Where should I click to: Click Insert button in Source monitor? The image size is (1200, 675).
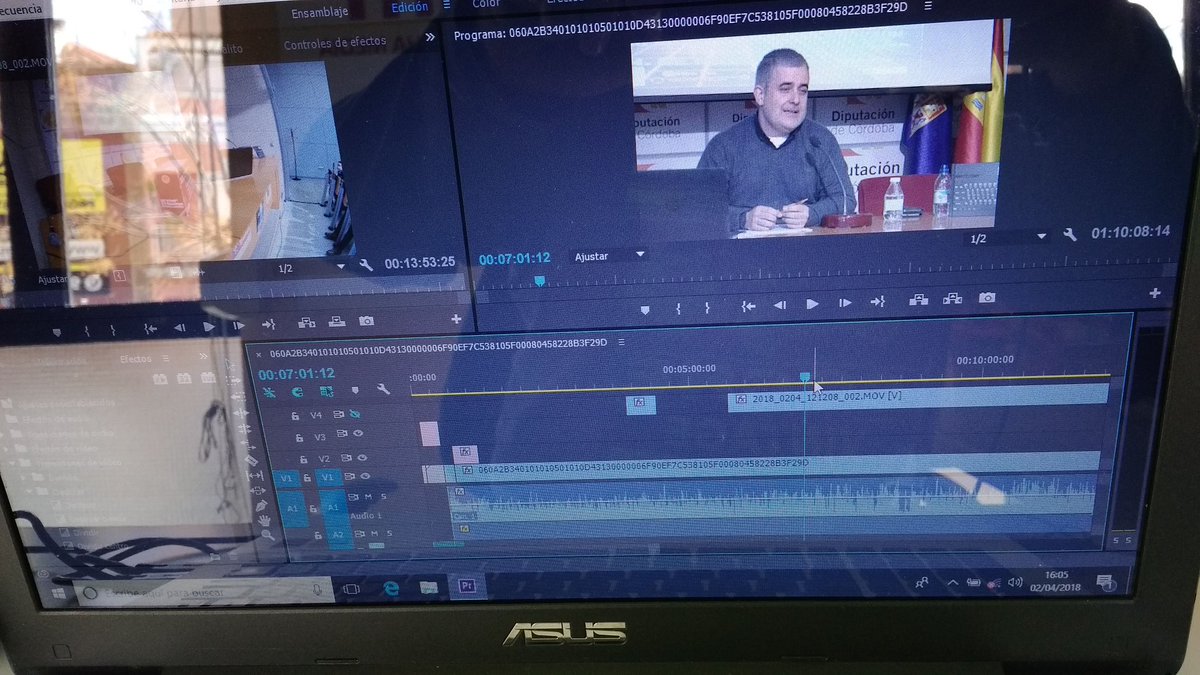[x=306, y=323]
